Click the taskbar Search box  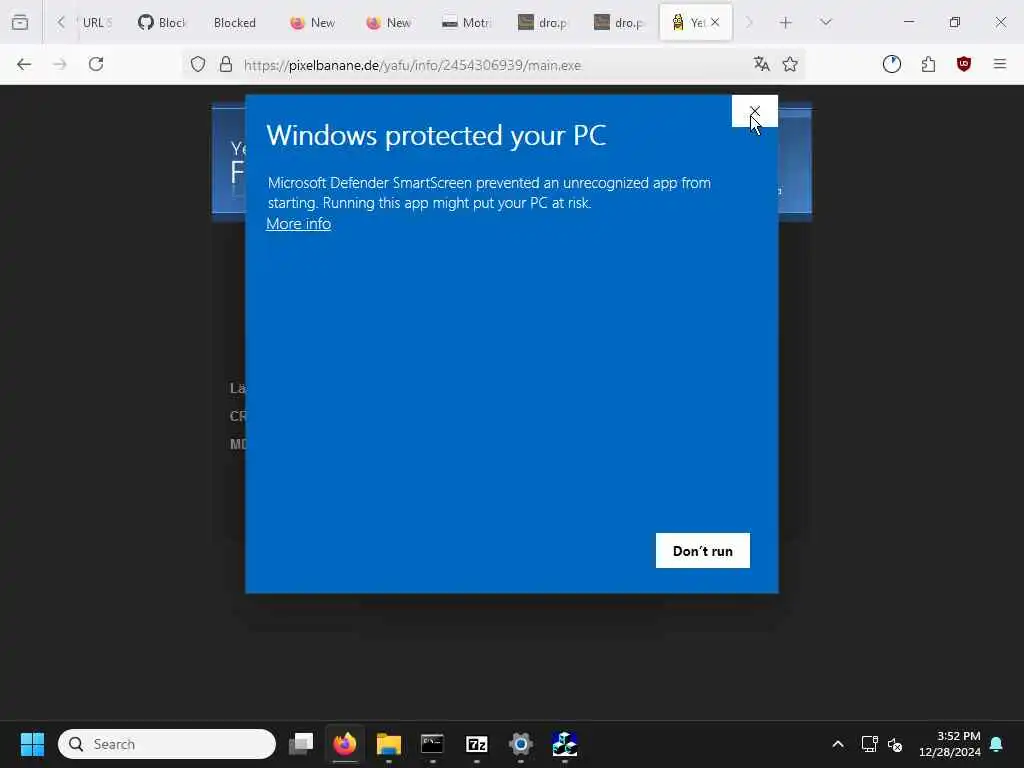pyautogui.click(x=167, y=744)
